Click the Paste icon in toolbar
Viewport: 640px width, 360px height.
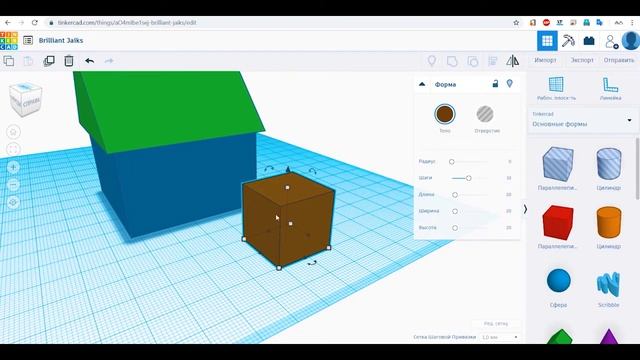[28, 61]
